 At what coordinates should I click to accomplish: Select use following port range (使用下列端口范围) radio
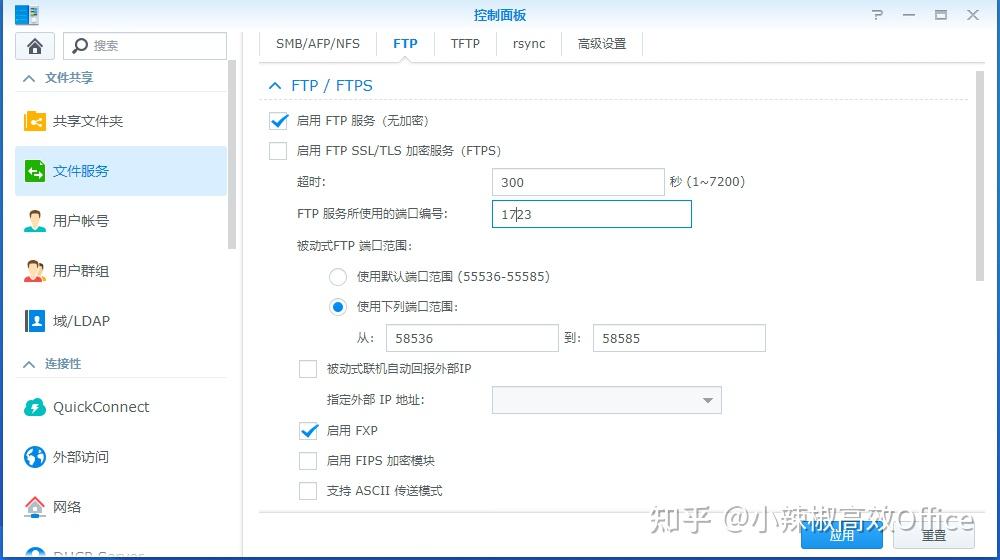[338, 307]
